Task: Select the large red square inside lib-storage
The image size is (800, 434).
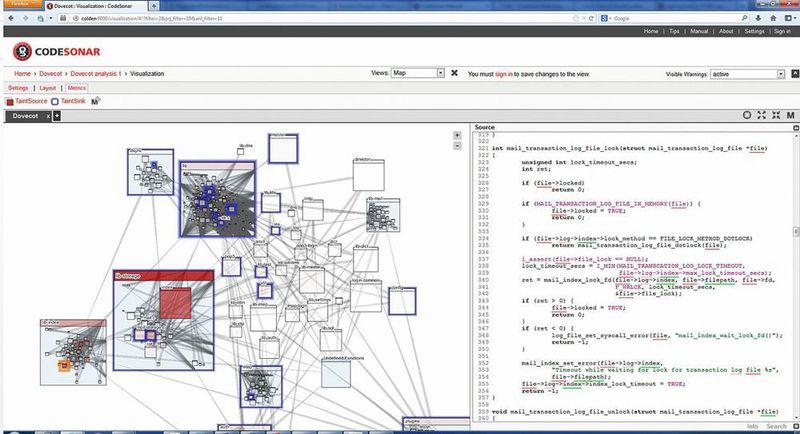Action: pos(175,303)
